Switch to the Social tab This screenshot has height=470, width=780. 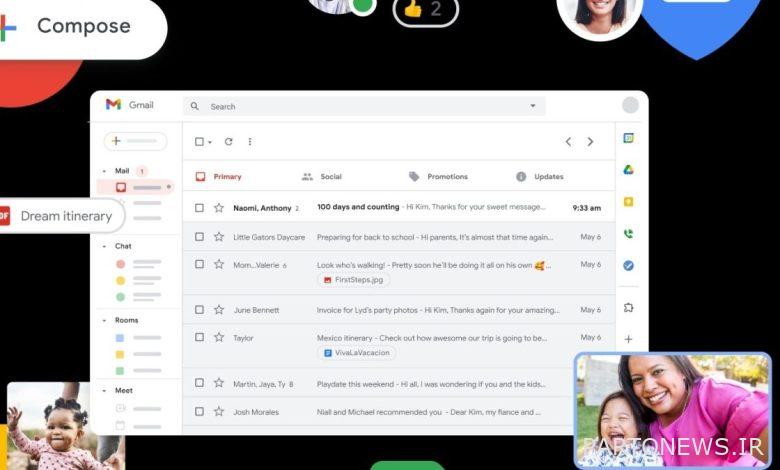pos(322,177)
